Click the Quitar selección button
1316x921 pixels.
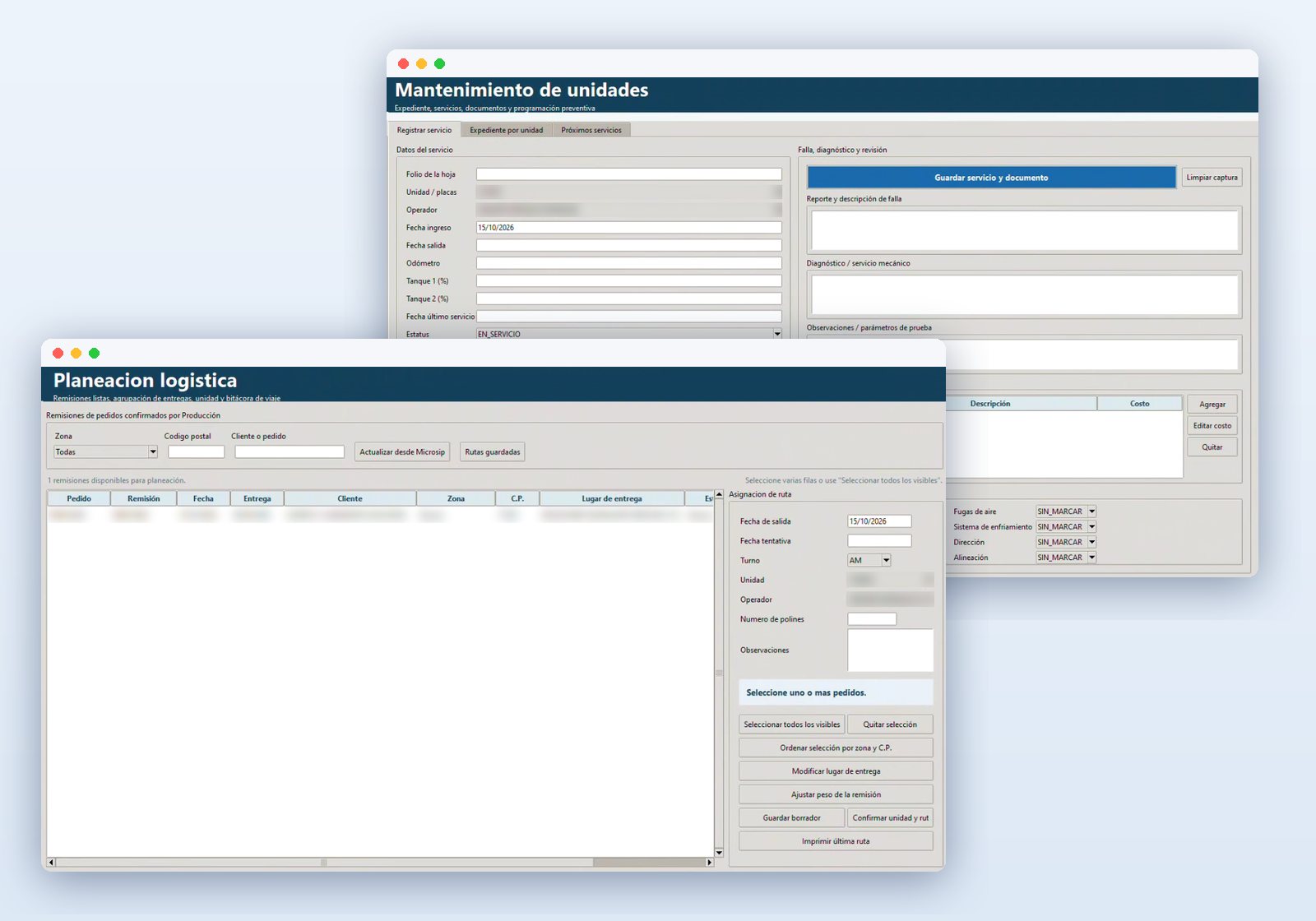tap(890, 724)
